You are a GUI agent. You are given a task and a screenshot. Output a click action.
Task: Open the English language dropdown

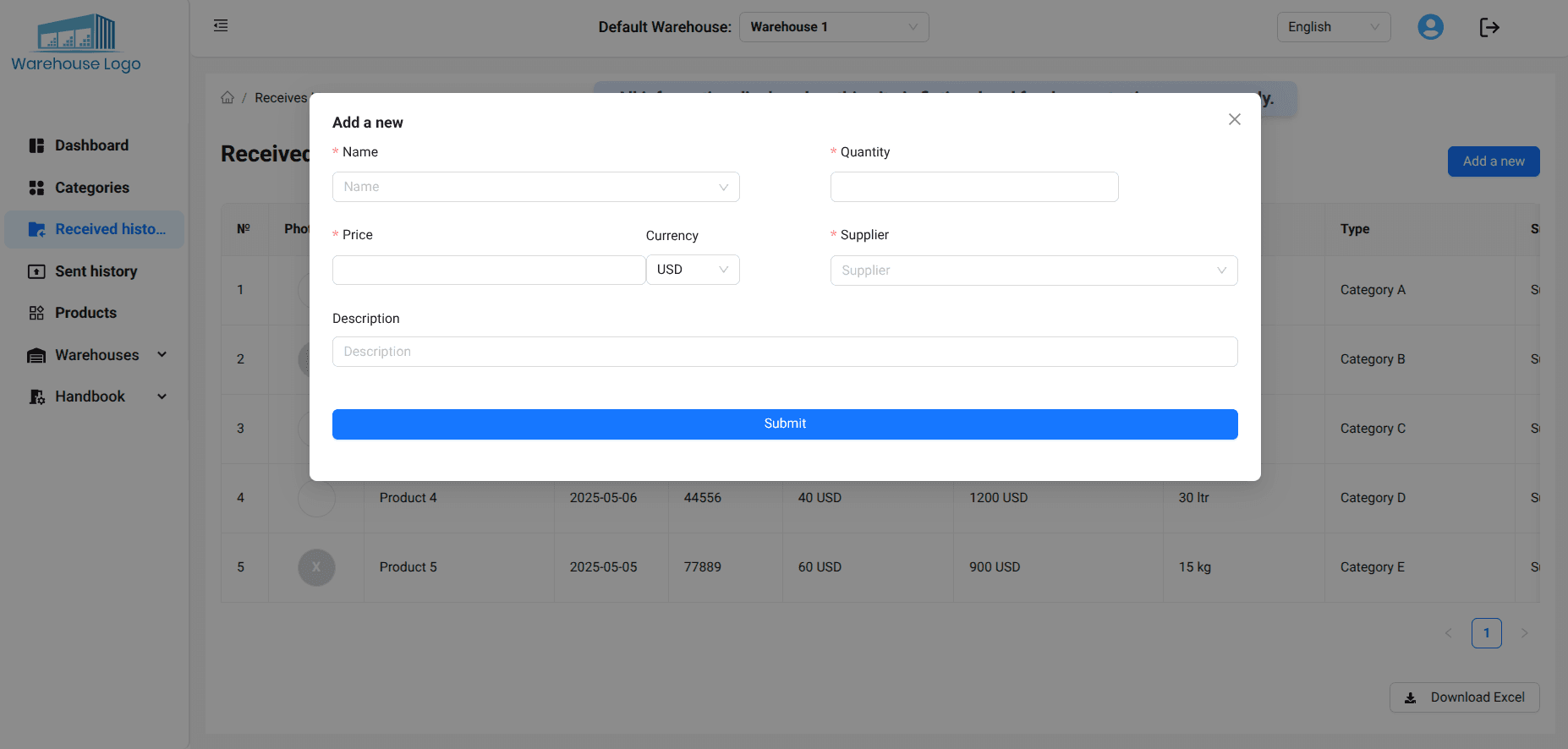point(1334,27)
